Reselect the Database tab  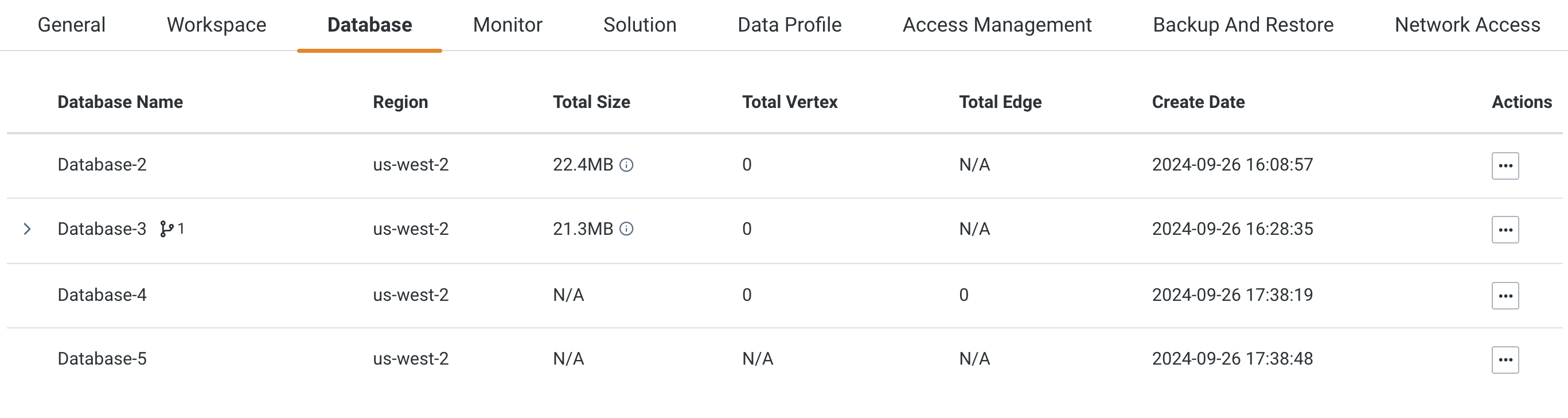pos(369,25)
